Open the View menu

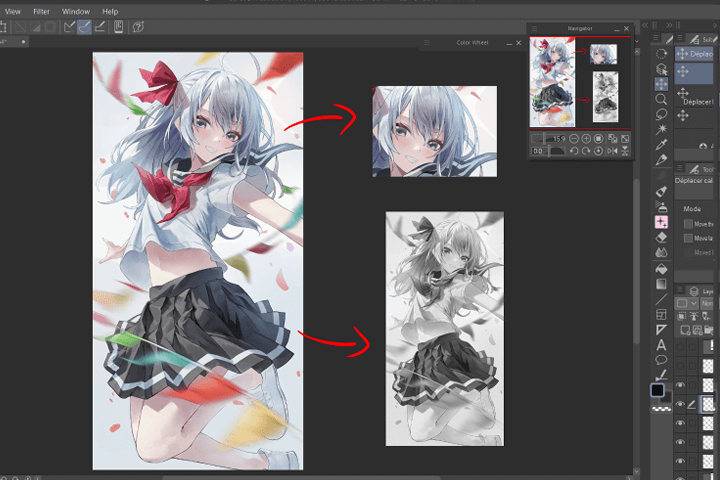coord(12,11)
